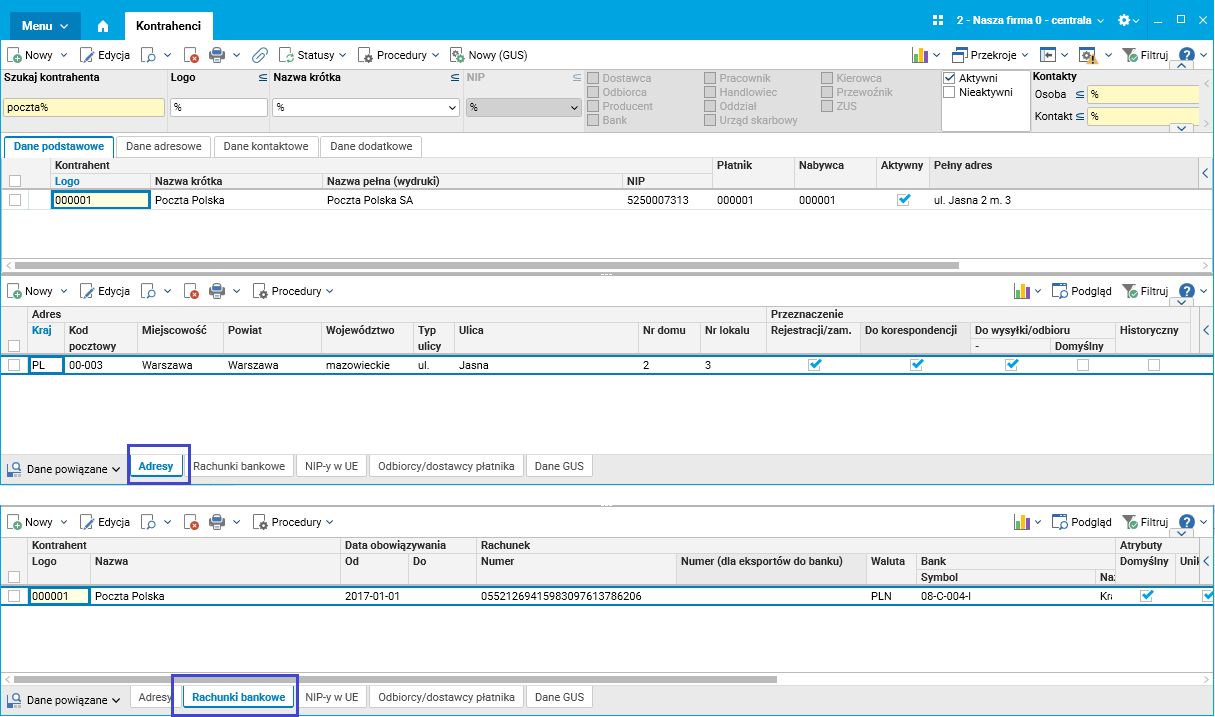Switch to the Dane kontaktowe tab
Image resolution: width=1215 pixels, height=717 pixels.
(266, 146)
